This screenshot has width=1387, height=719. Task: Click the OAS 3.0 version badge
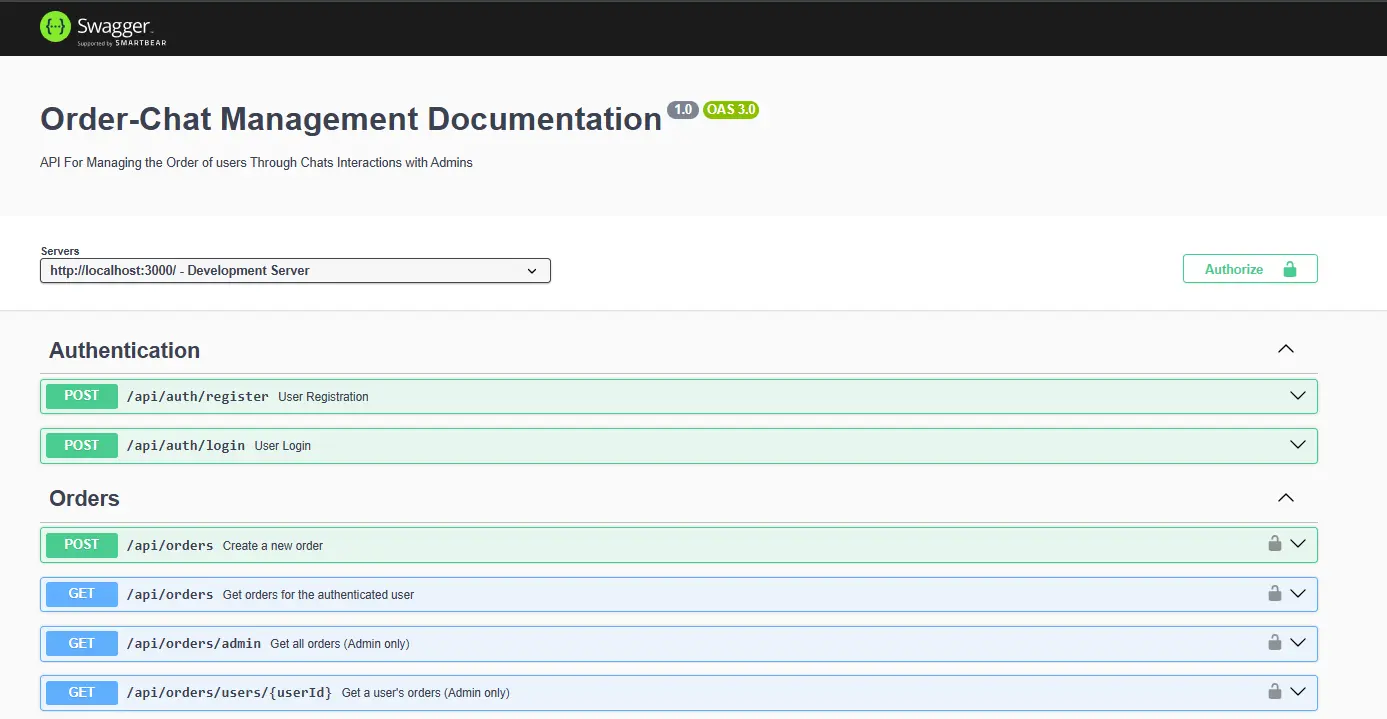click(x=730, y=110)
